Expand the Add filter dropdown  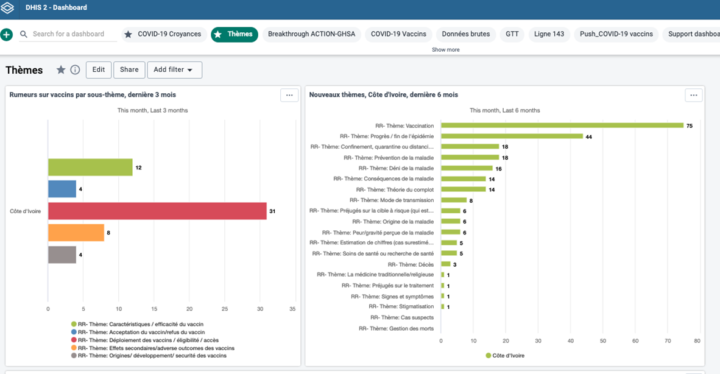click(174, 70)
